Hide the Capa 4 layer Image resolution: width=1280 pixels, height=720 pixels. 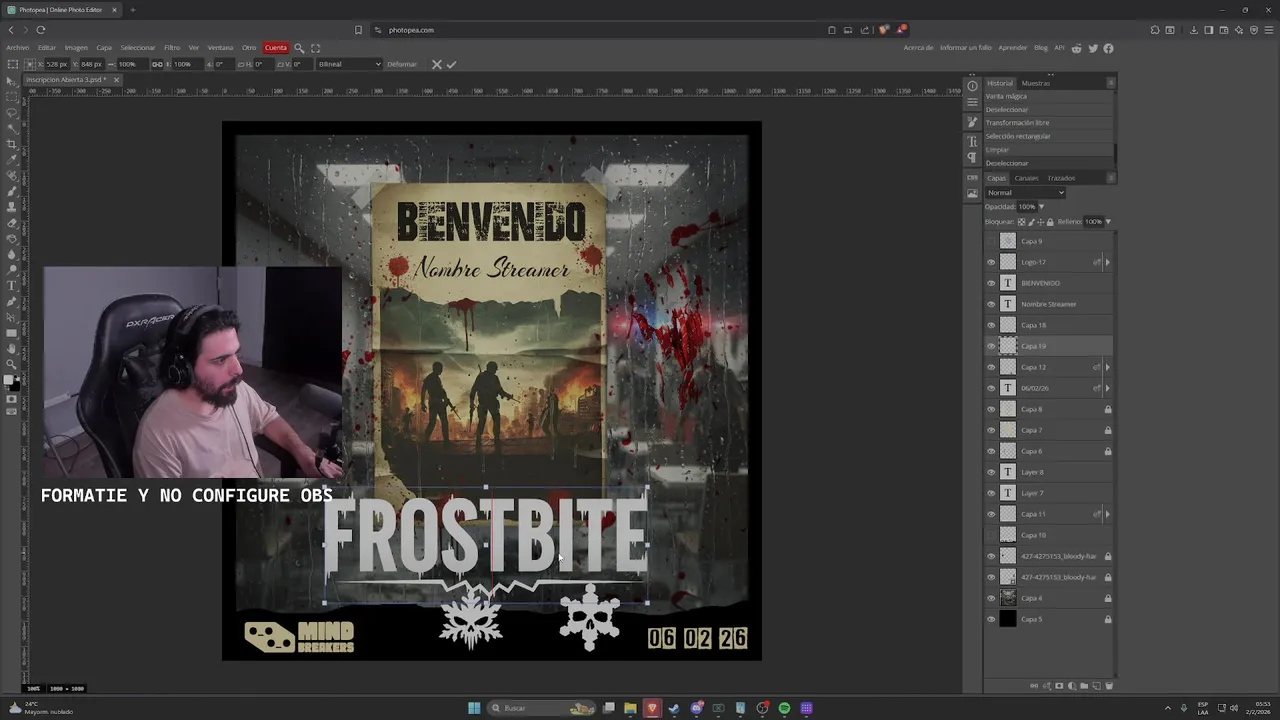991,598
